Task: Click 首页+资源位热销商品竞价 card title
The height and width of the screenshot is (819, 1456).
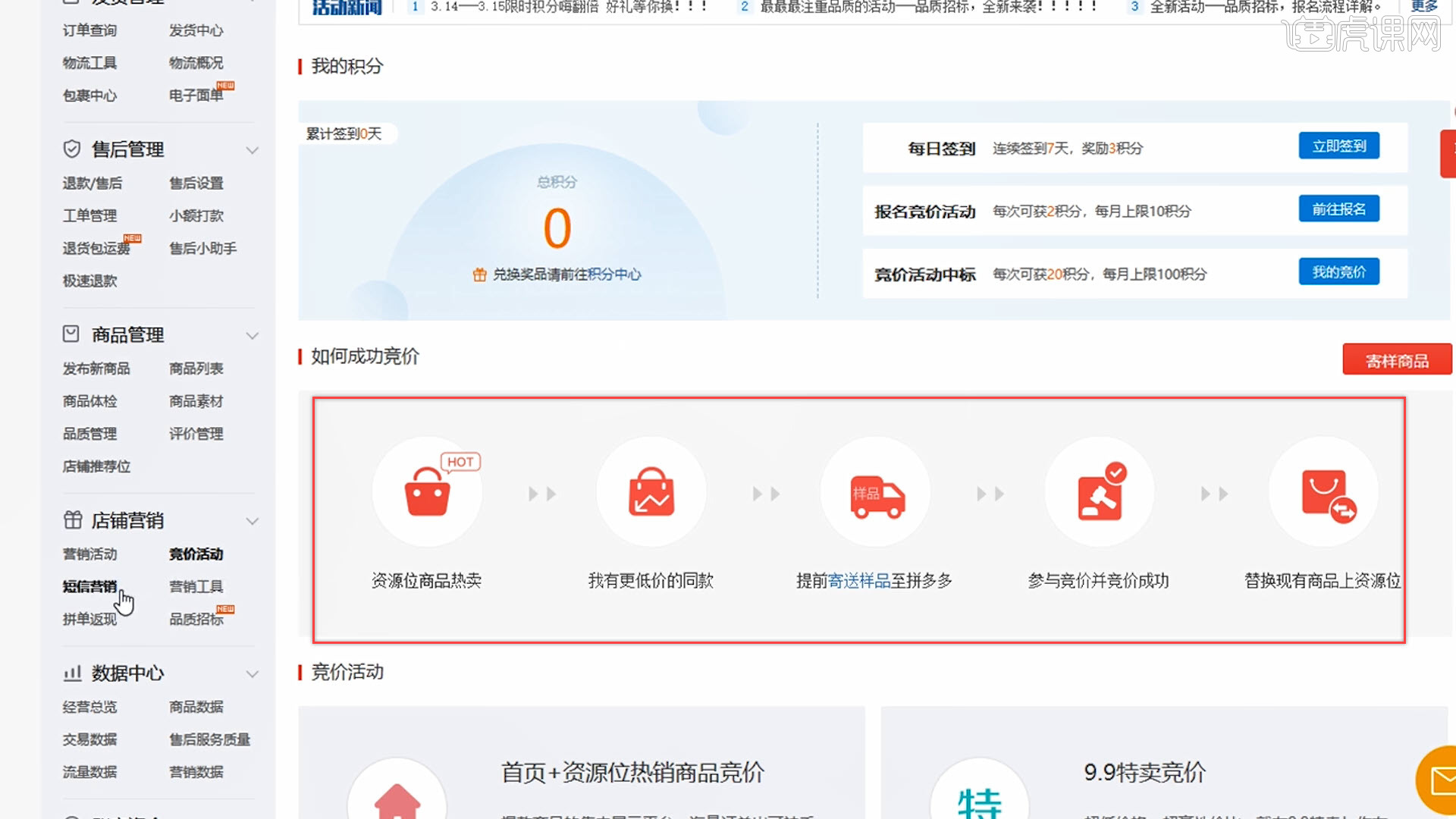Action: coord(632,773)
